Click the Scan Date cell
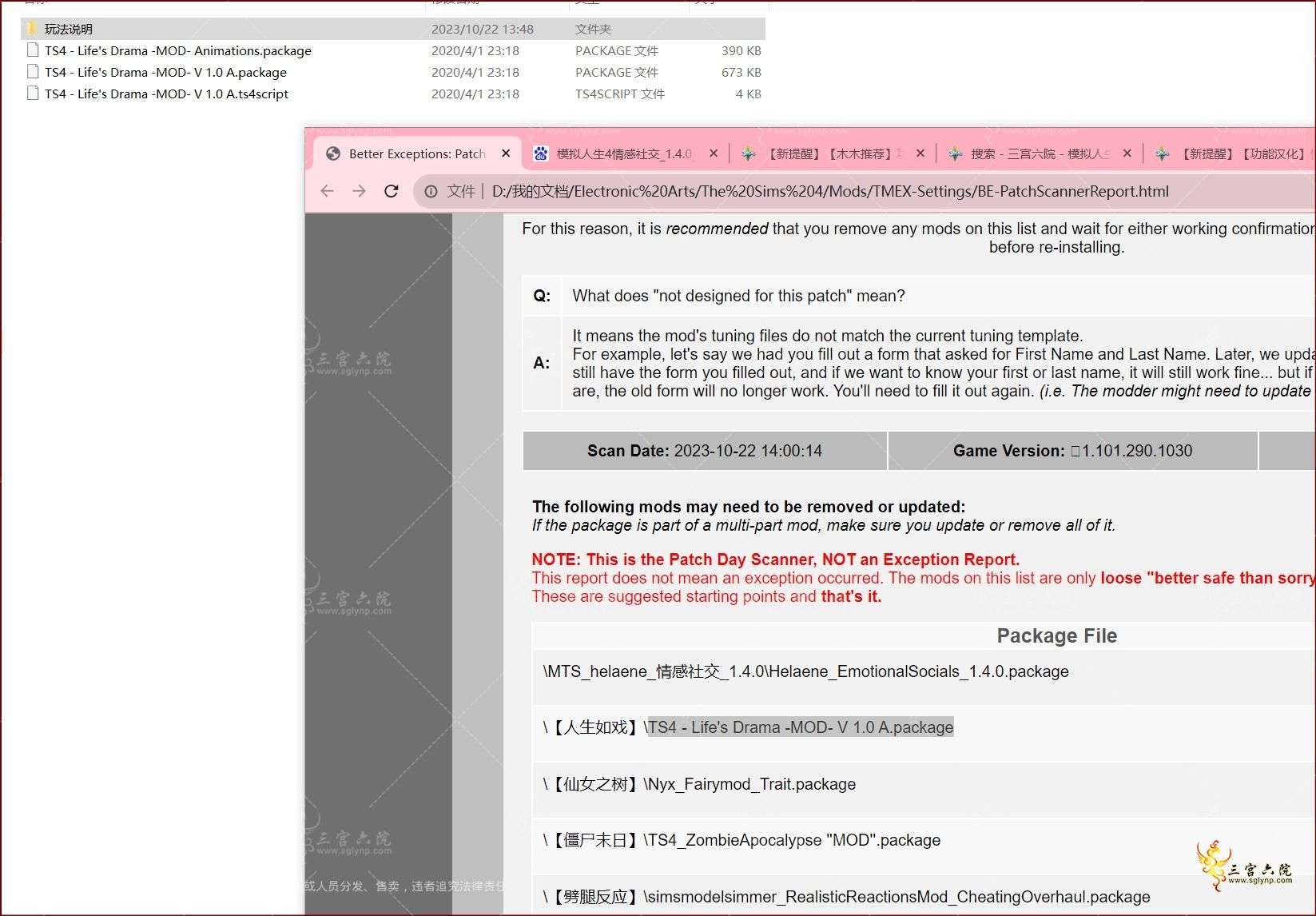1316x916 pixels. click(705, 451)
